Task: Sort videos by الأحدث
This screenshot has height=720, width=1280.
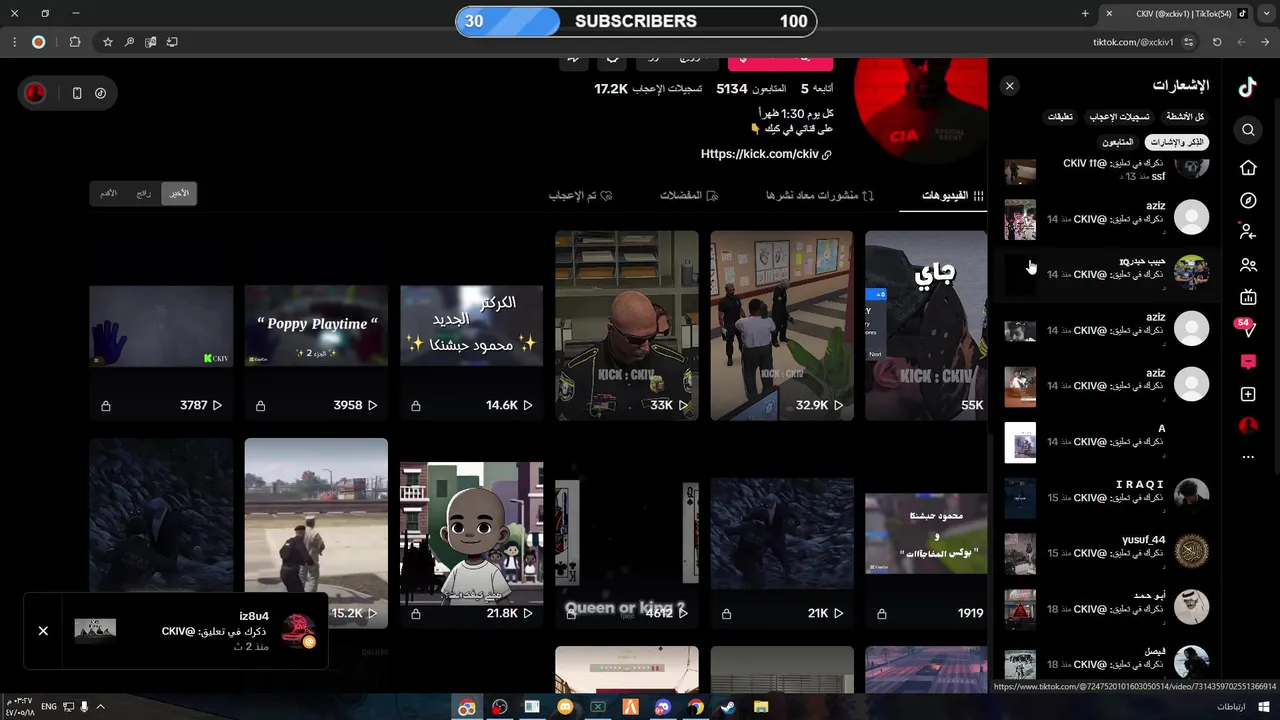Action: 179,193
